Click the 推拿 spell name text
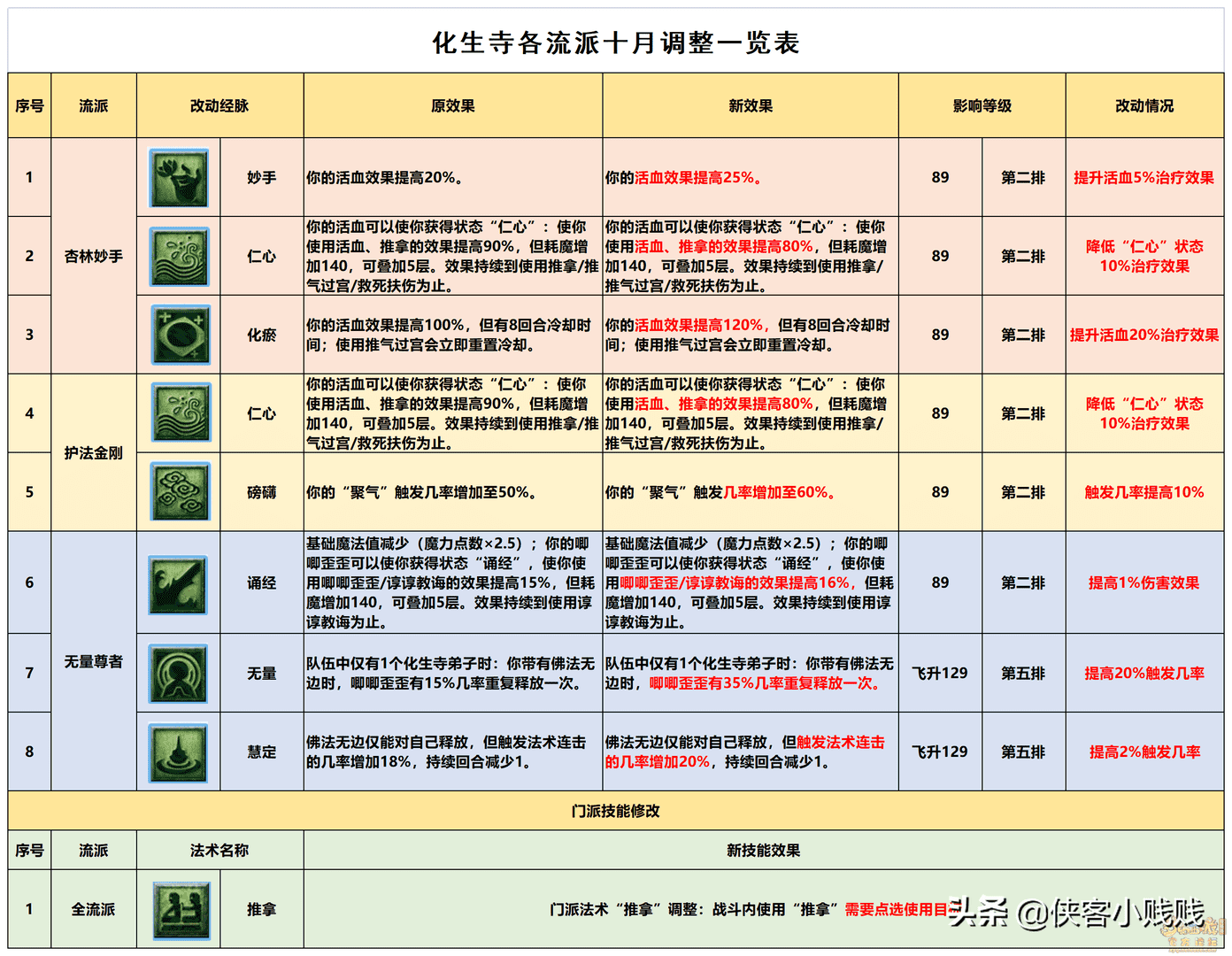 [x=262, y=909]
